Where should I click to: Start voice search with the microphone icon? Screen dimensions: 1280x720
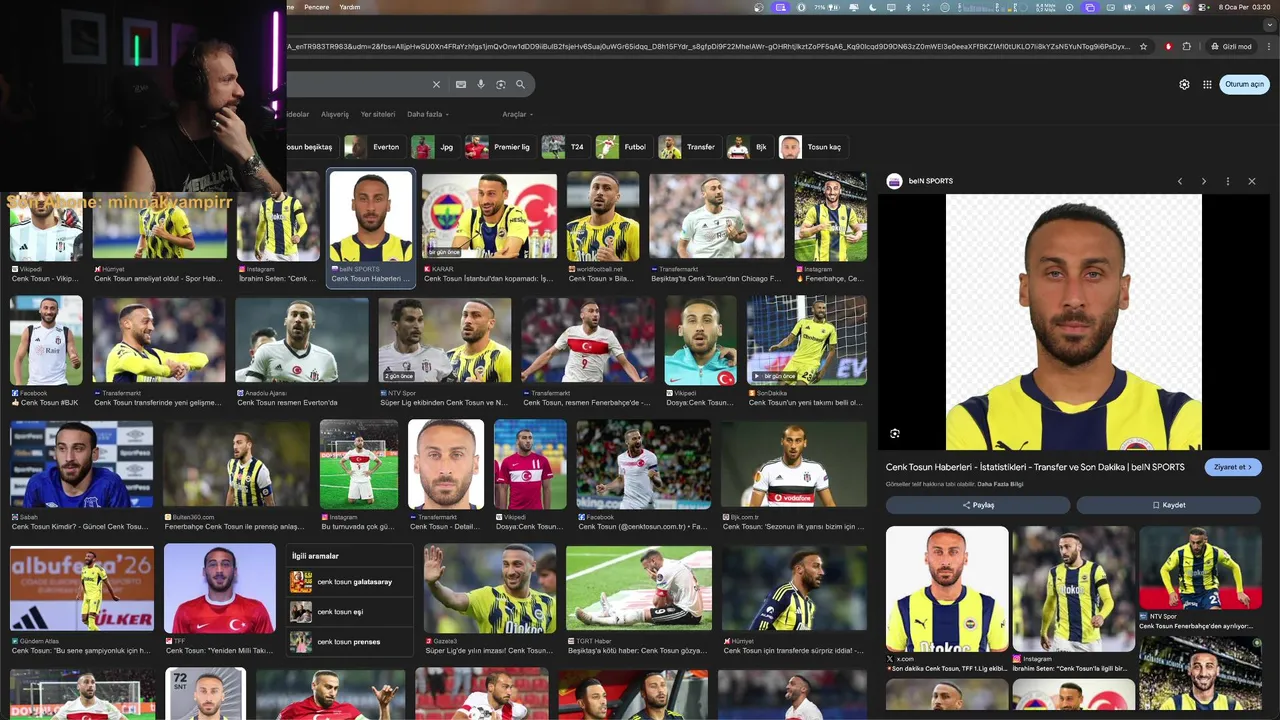point(481,85)
